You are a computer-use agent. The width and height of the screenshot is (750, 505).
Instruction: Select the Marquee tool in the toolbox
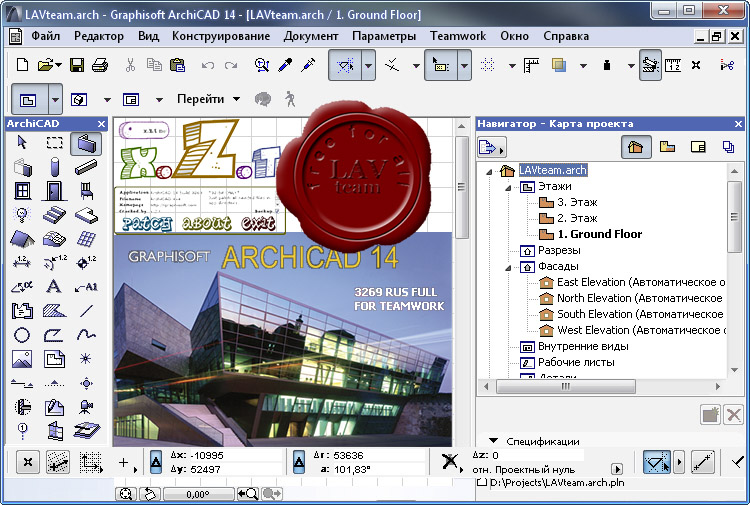[x=55, y=143]
